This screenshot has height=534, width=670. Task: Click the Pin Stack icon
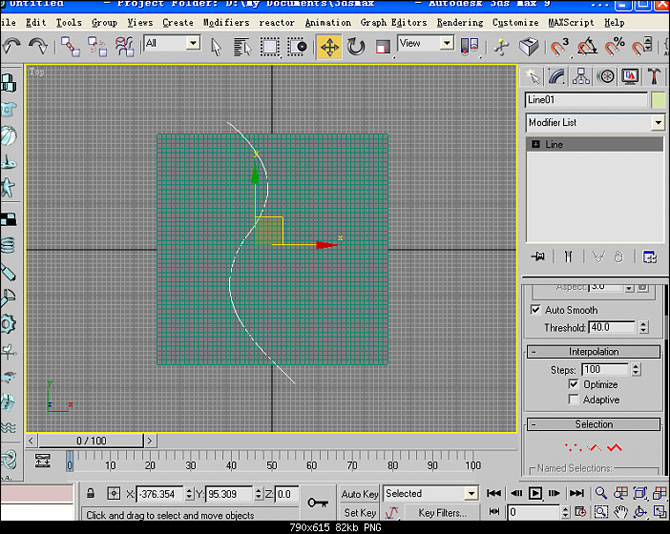click(538, 257)
